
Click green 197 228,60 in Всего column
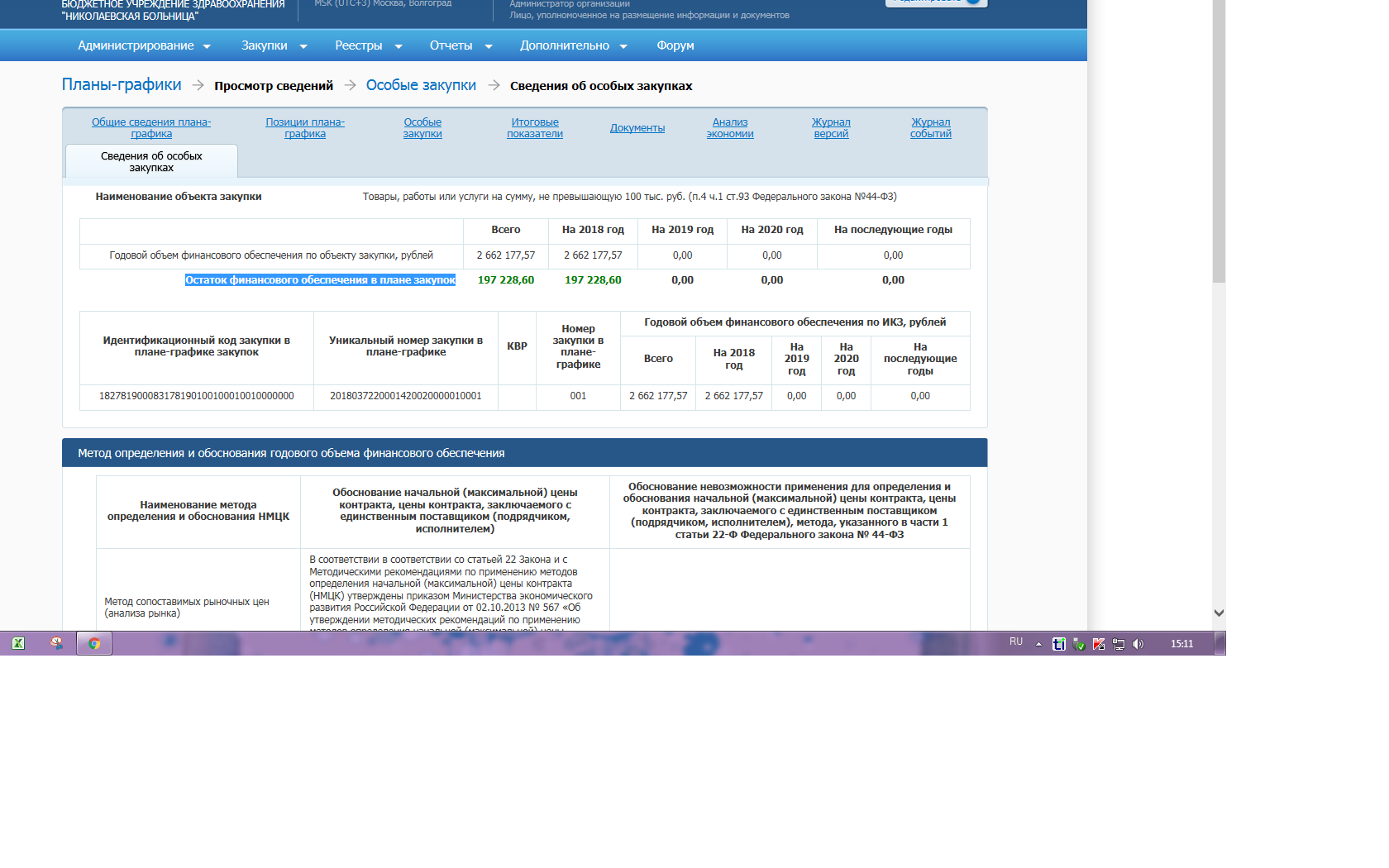point(506,280)
